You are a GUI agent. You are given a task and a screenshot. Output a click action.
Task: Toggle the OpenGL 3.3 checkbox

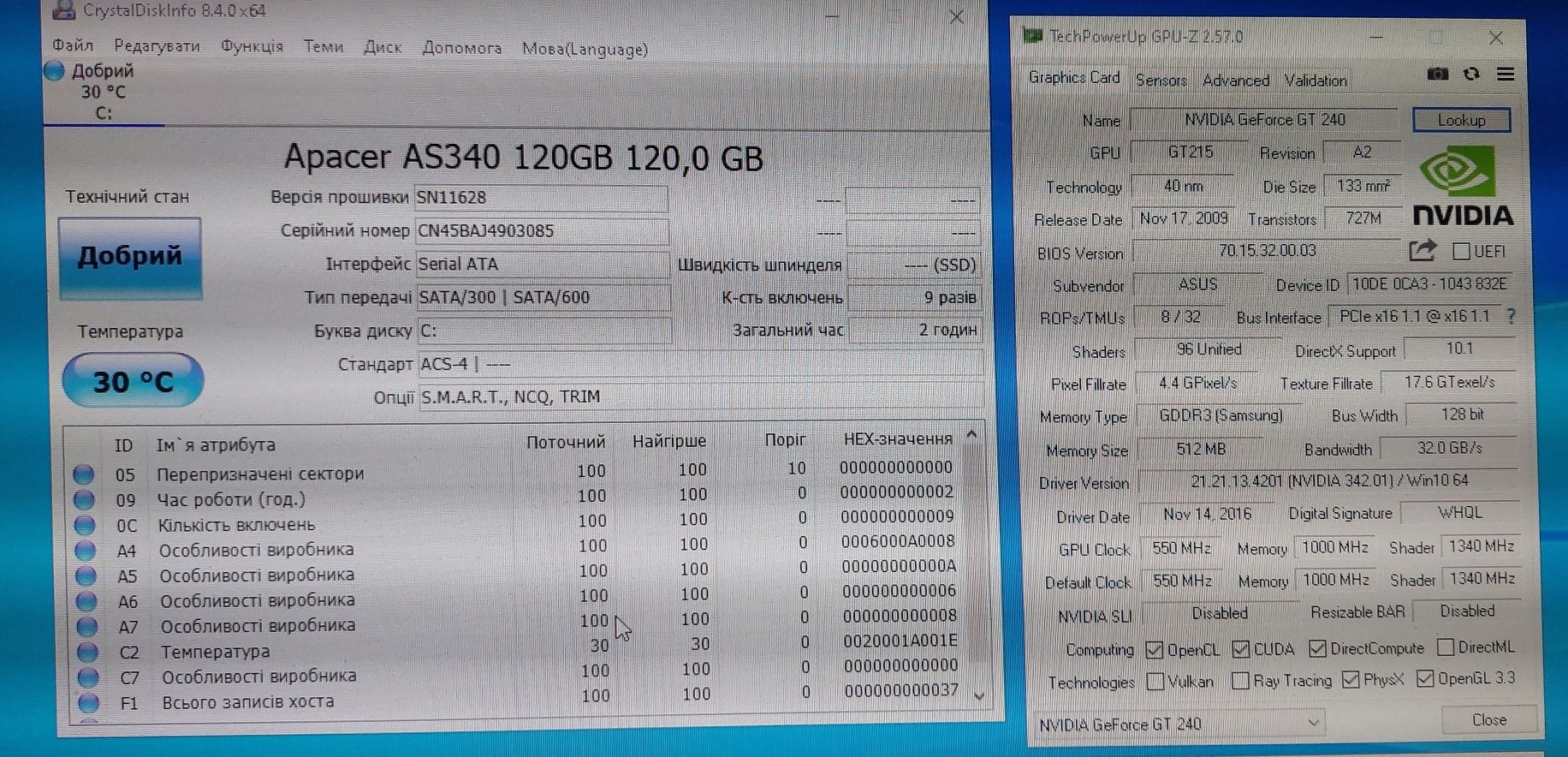1425,679
